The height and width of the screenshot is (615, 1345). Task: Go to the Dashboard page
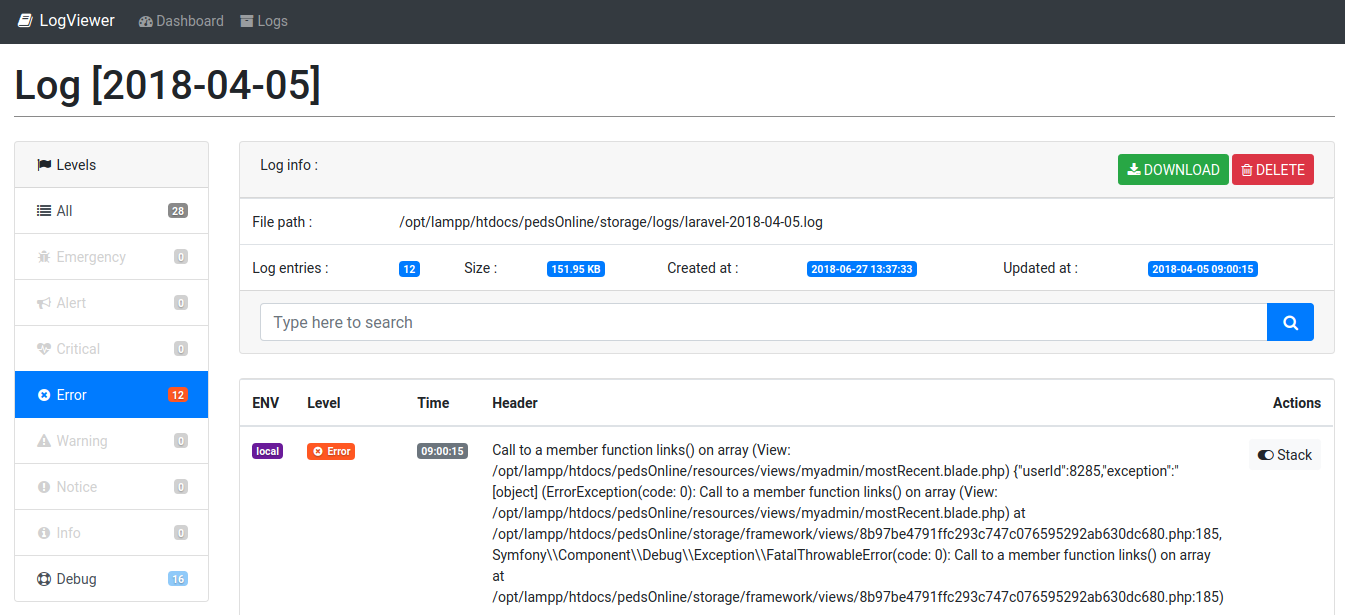pyautogui.click(x=181, y=21)
